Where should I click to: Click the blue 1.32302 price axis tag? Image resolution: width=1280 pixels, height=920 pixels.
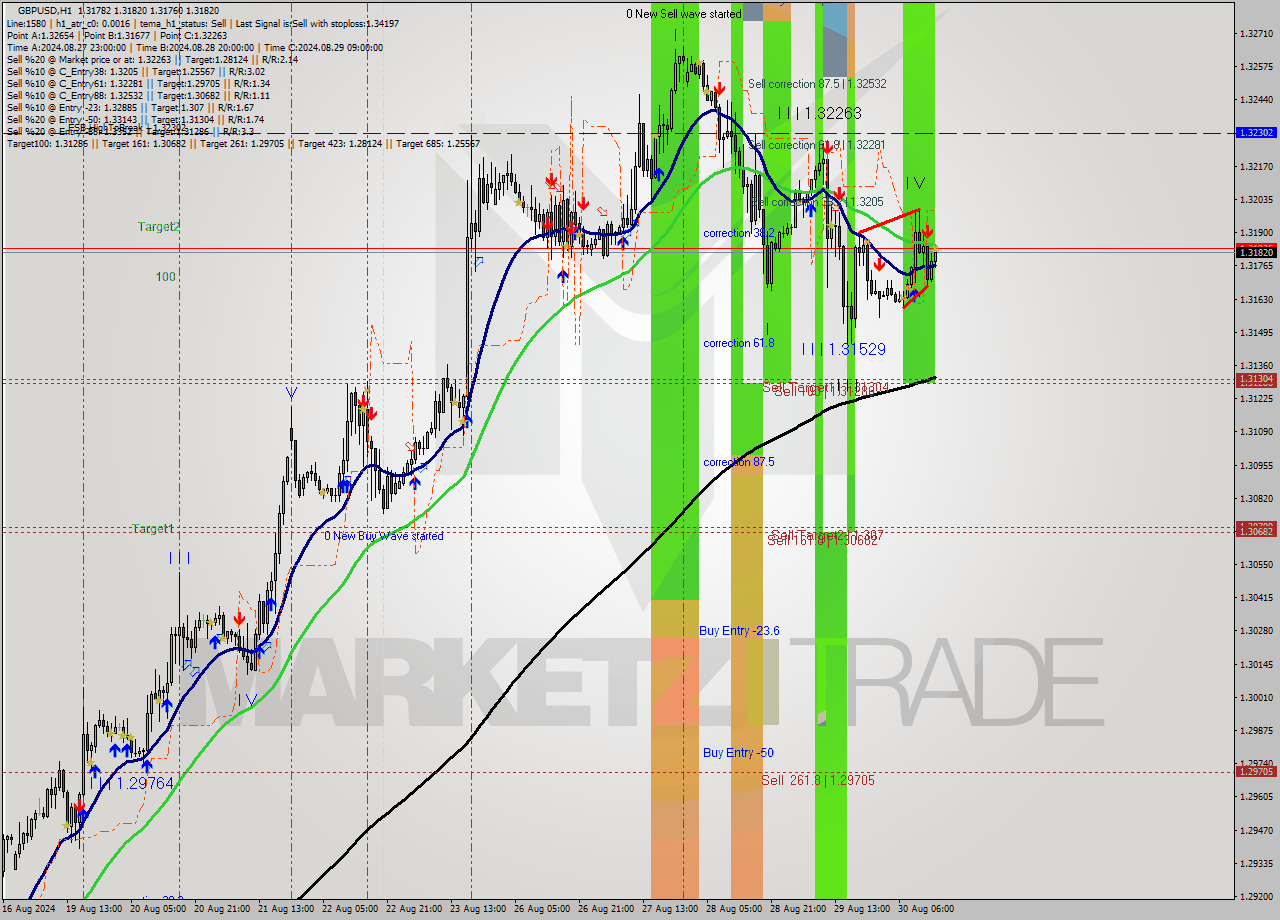pyautogui.click(x=1256, y=132)
